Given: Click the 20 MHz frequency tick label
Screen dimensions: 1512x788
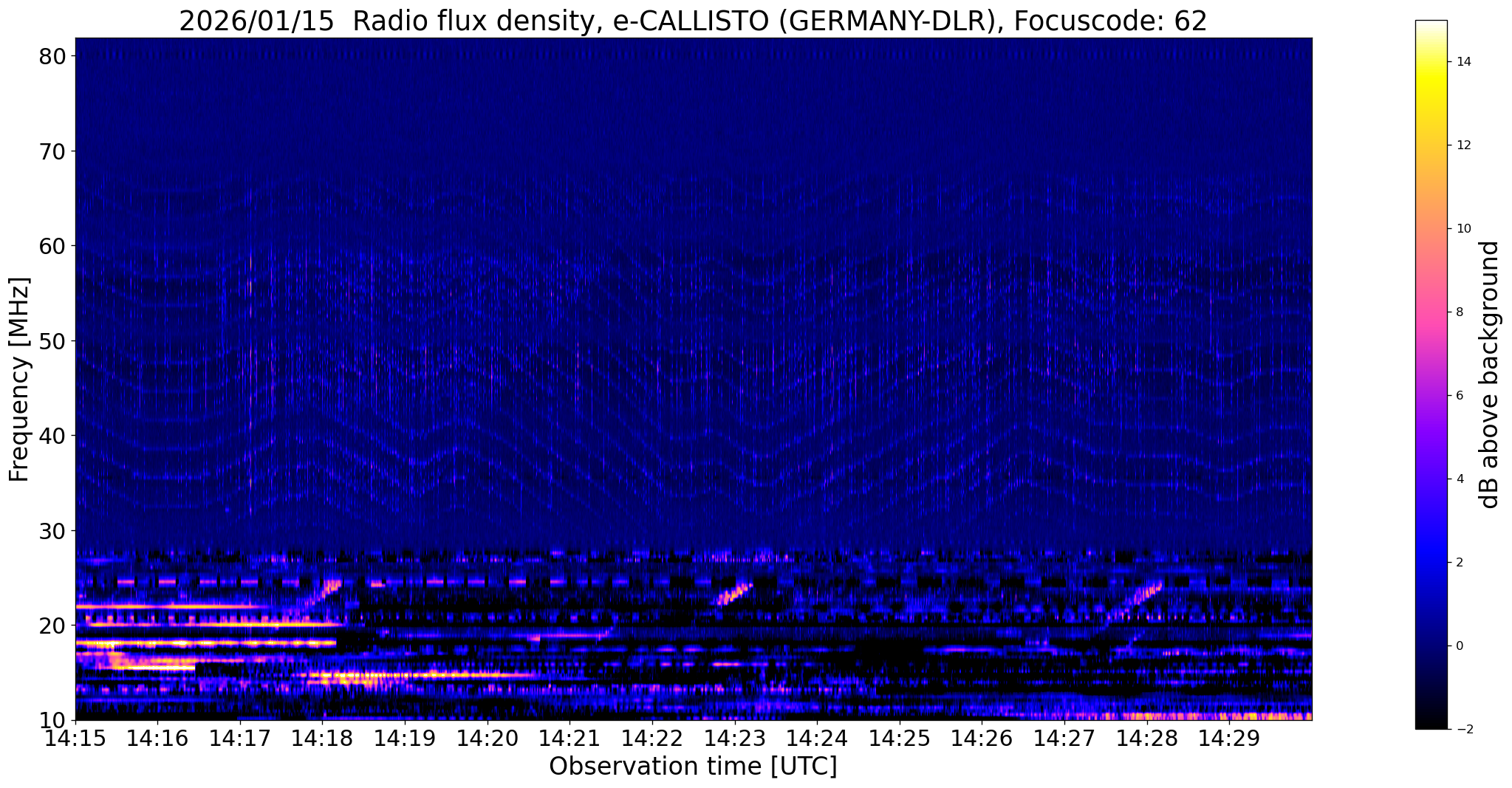Looking at the screenshot, I should [x=53, y=626].
